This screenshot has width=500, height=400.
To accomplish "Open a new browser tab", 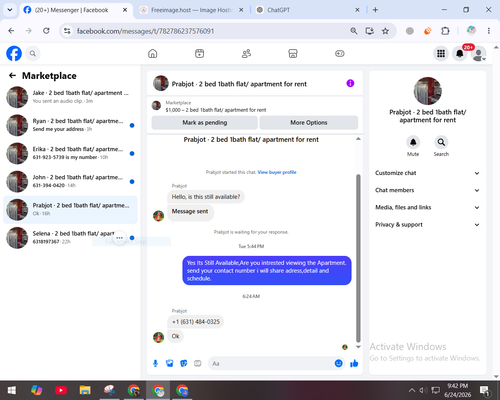I will 375,10.
